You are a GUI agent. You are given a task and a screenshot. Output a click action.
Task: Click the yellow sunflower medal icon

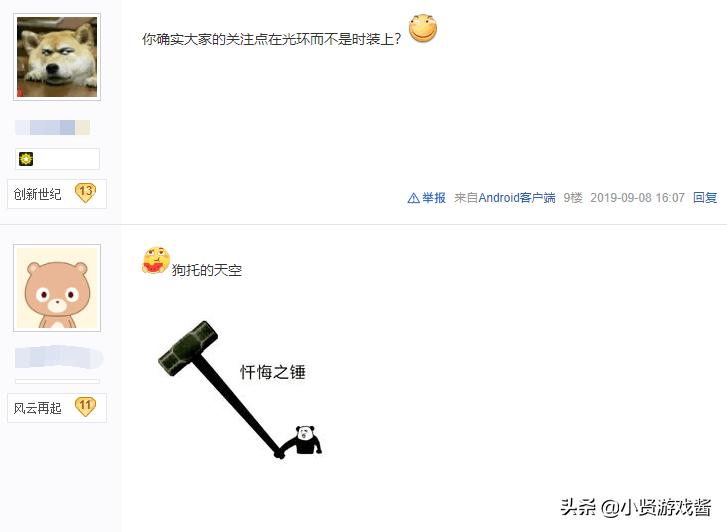26,159
